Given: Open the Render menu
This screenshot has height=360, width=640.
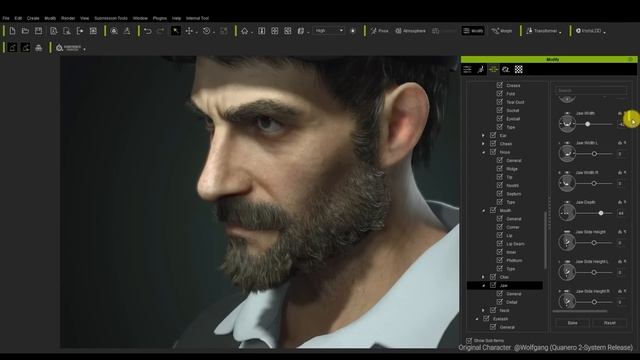Looking at the screenshot, I should tap(68, 18).
